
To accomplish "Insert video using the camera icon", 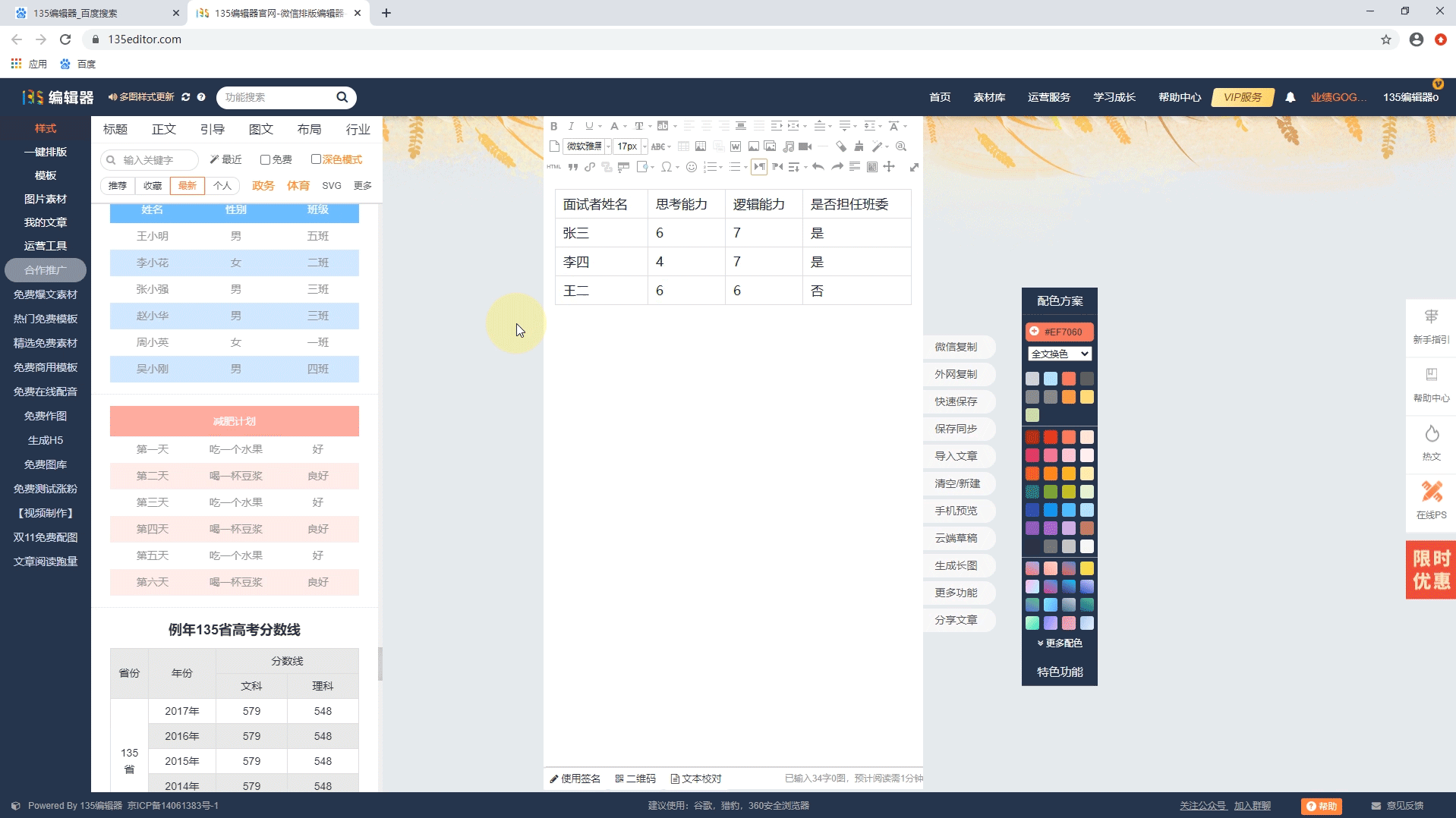I will tap(805, 146).
